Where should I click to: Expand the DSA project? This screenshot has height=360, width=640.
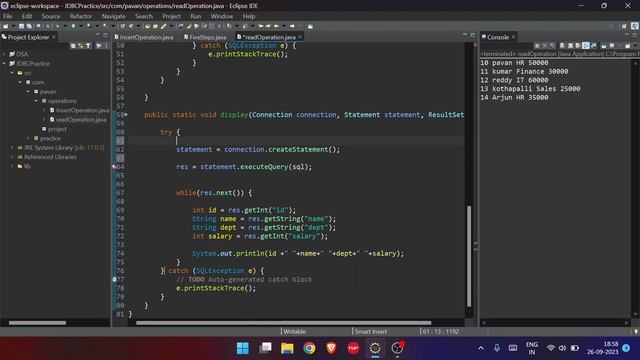[4, 54]
